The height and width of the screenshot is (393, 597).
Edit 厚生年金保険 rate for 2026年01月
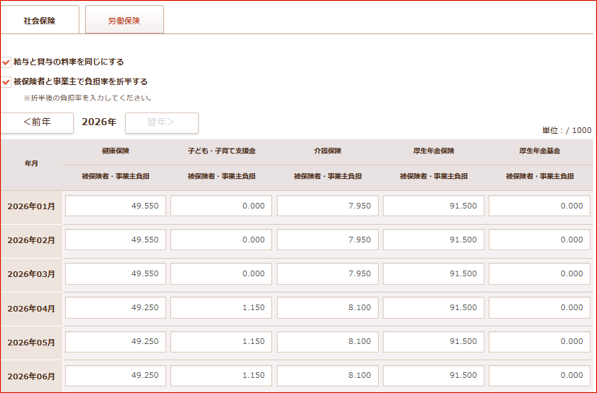pos(433,206)
